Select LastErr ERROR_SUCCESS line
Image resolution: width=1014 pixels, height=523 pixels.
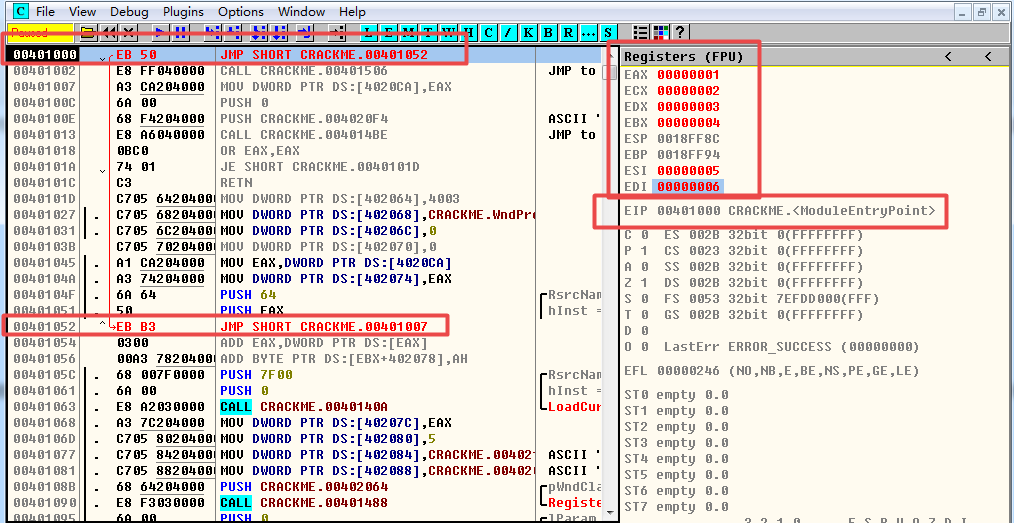[790, 347]
